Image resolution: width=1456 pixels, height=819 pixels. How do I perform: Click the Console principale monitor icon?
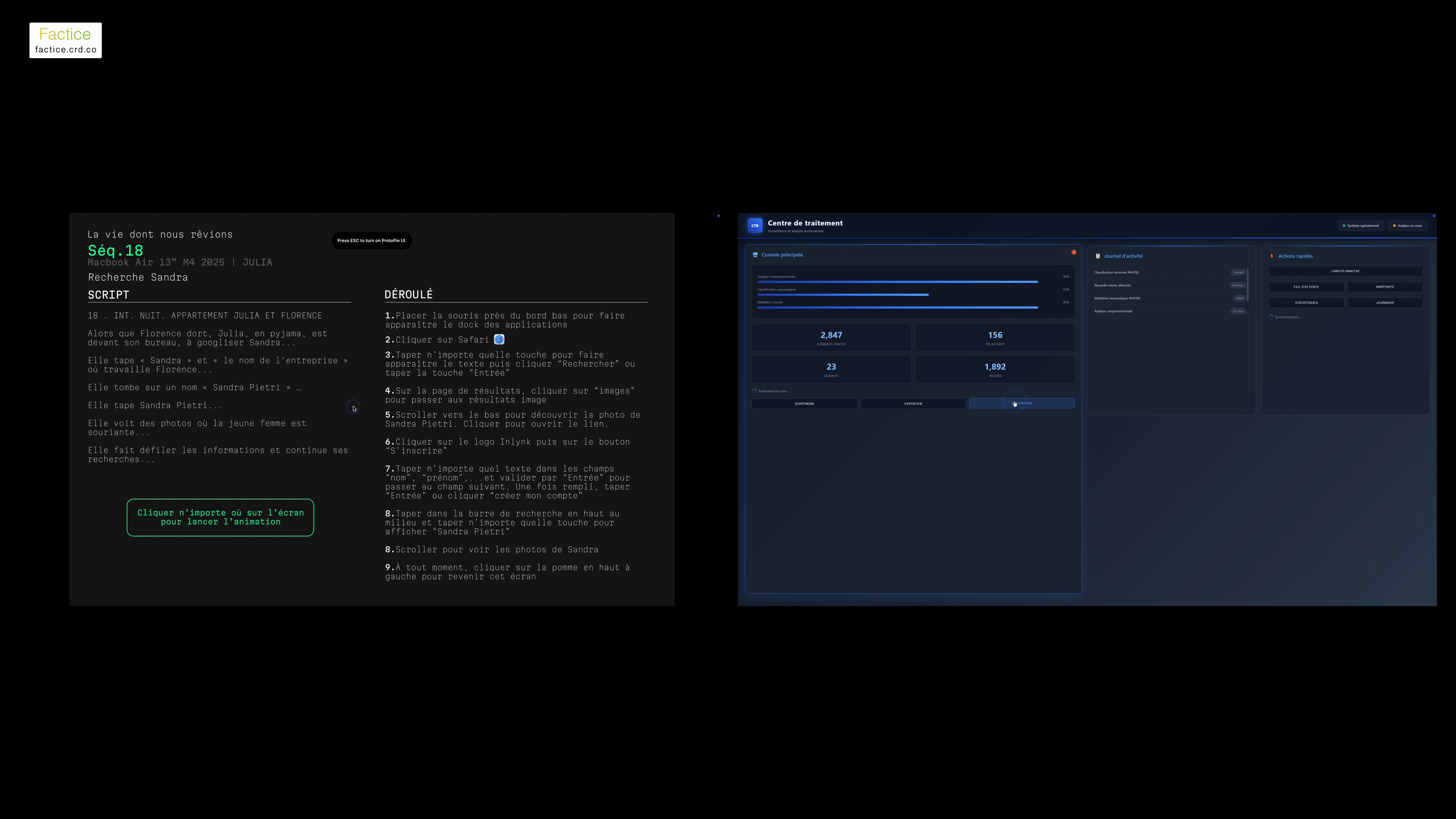(x=755, y=255)
